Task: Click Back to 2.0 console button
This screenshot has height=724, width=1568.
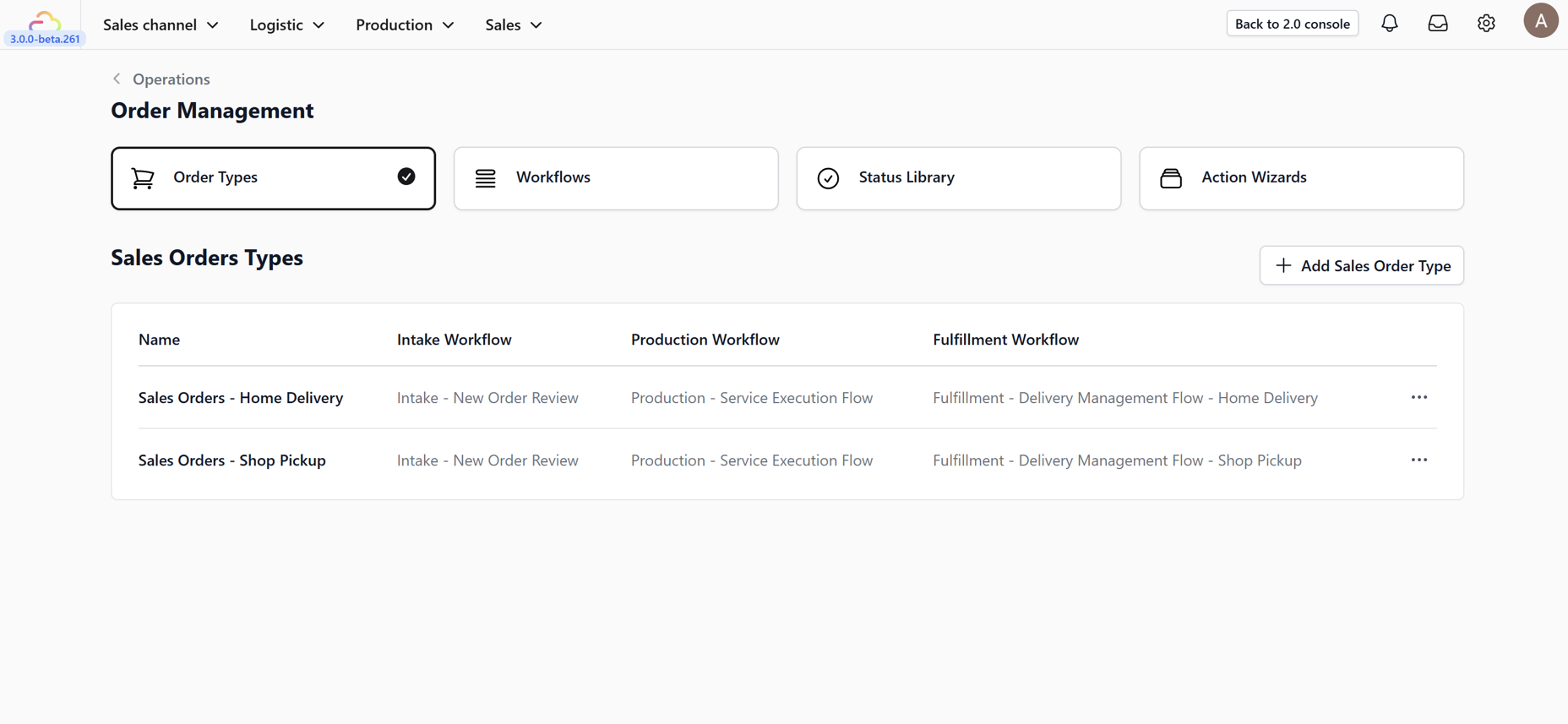Action: point(1293,24)
